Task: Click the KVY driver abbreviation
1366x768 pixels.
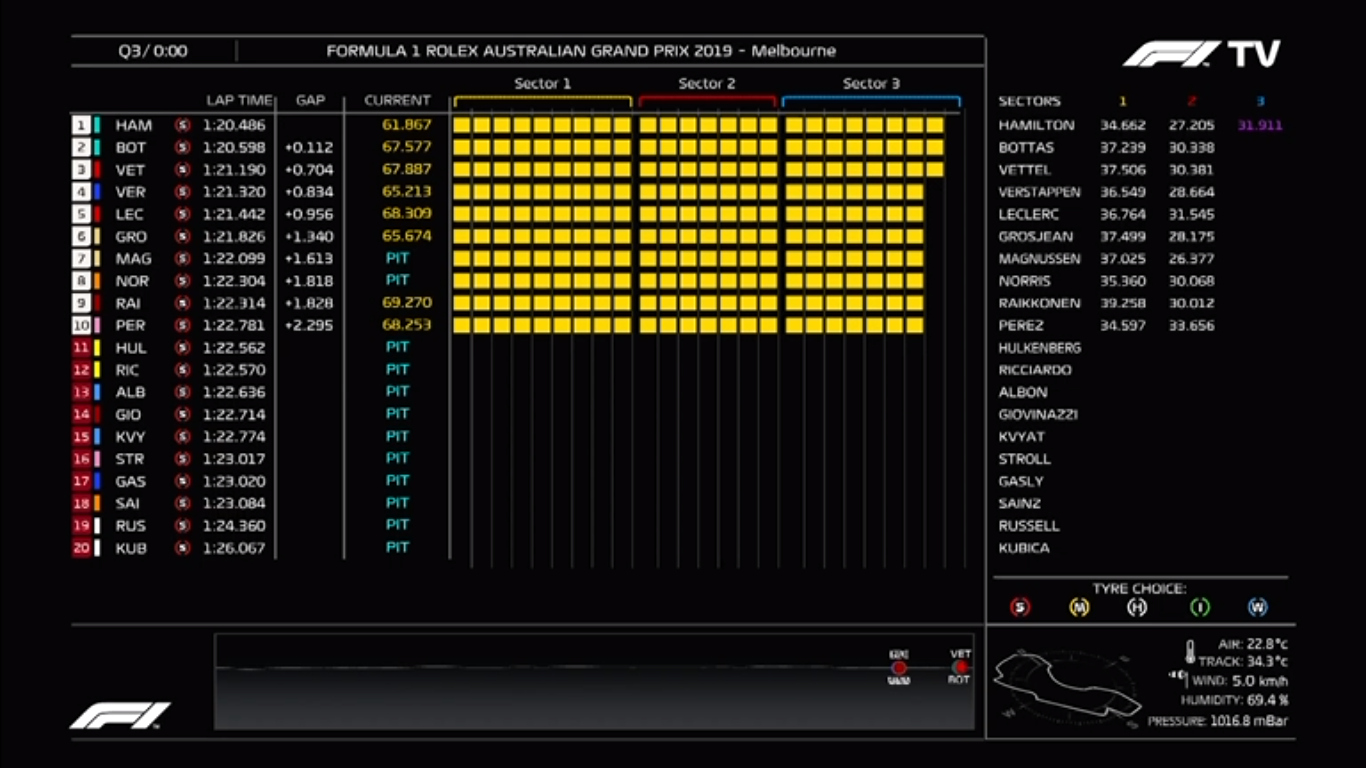Action: pyautogui.click(x=130, y=436)
